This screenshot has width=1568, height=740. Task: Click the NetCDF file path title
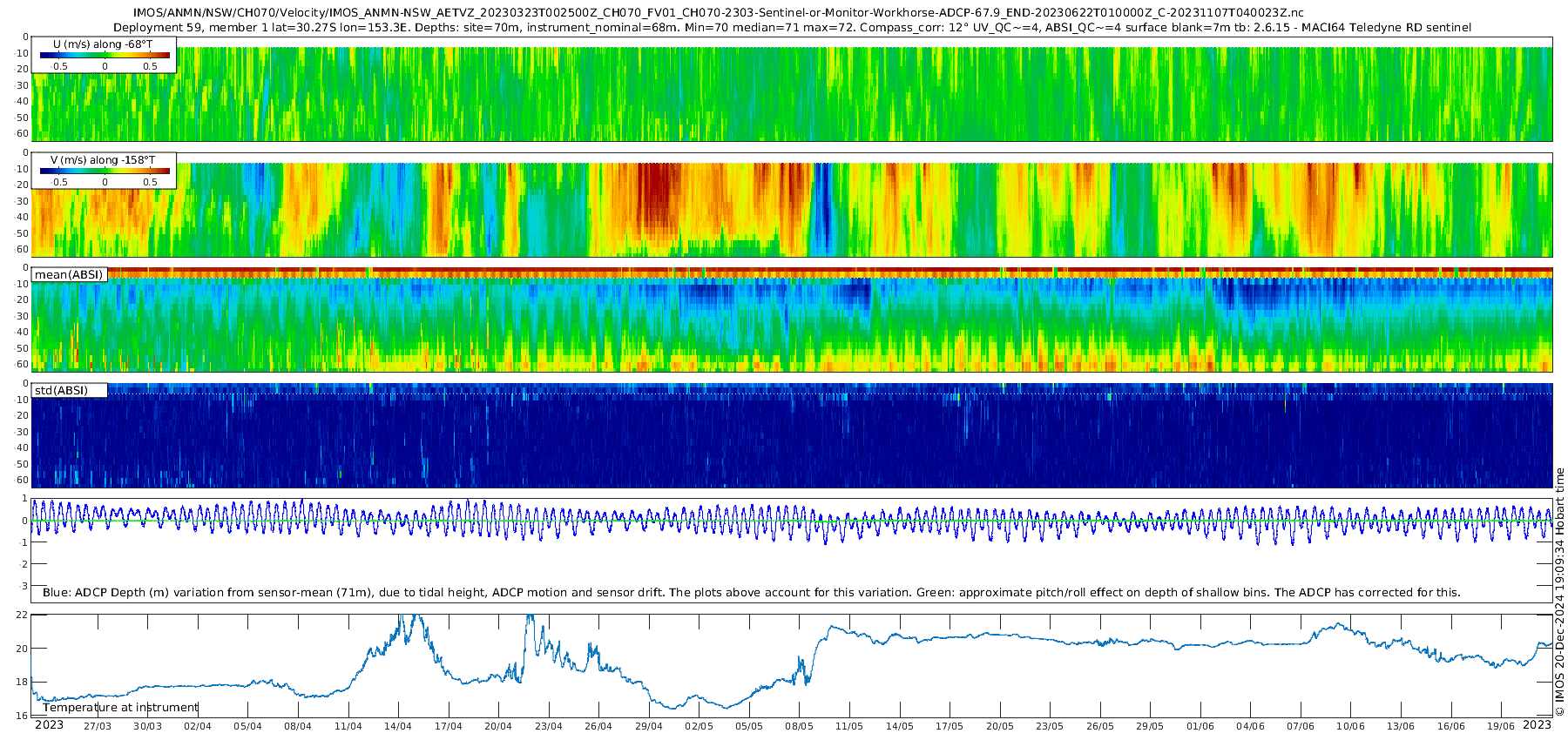tap(719, 13)
